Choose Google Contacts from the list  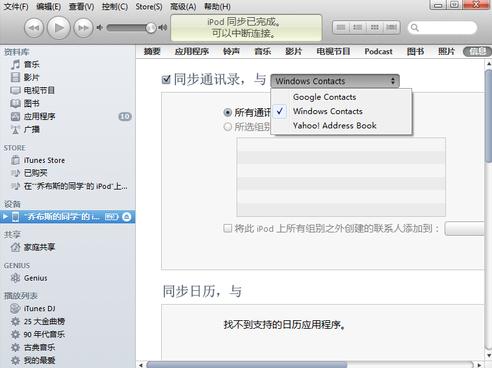coord(341,97)
